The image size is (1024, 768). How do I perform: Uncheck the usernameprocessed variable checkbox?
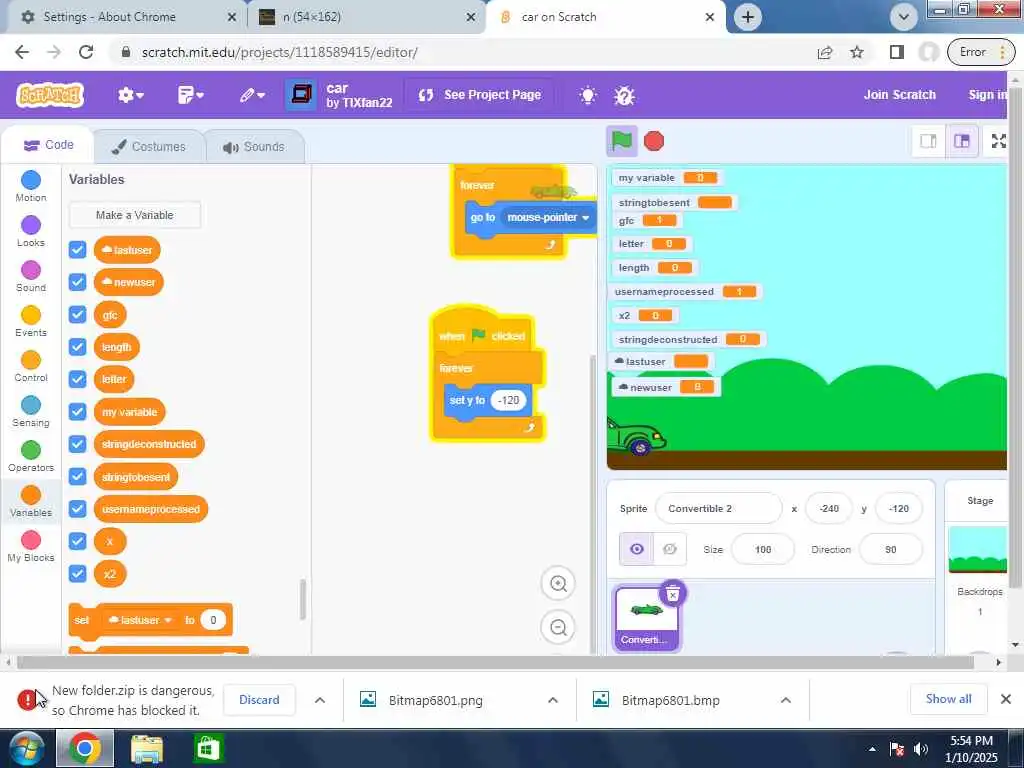(77, 509)
